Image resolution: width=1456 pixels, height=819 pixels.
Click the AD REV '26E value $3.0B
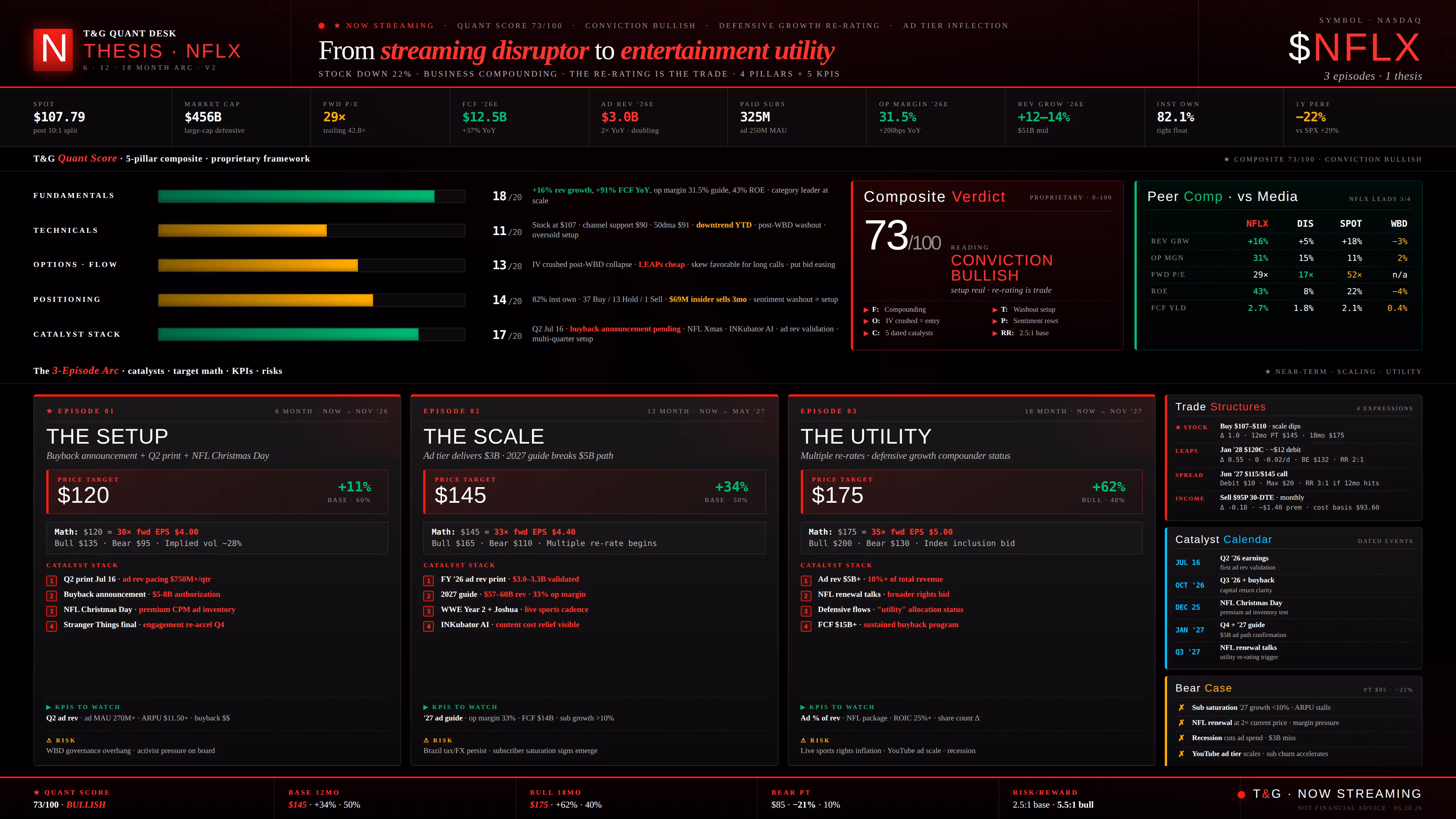(620, 117)
